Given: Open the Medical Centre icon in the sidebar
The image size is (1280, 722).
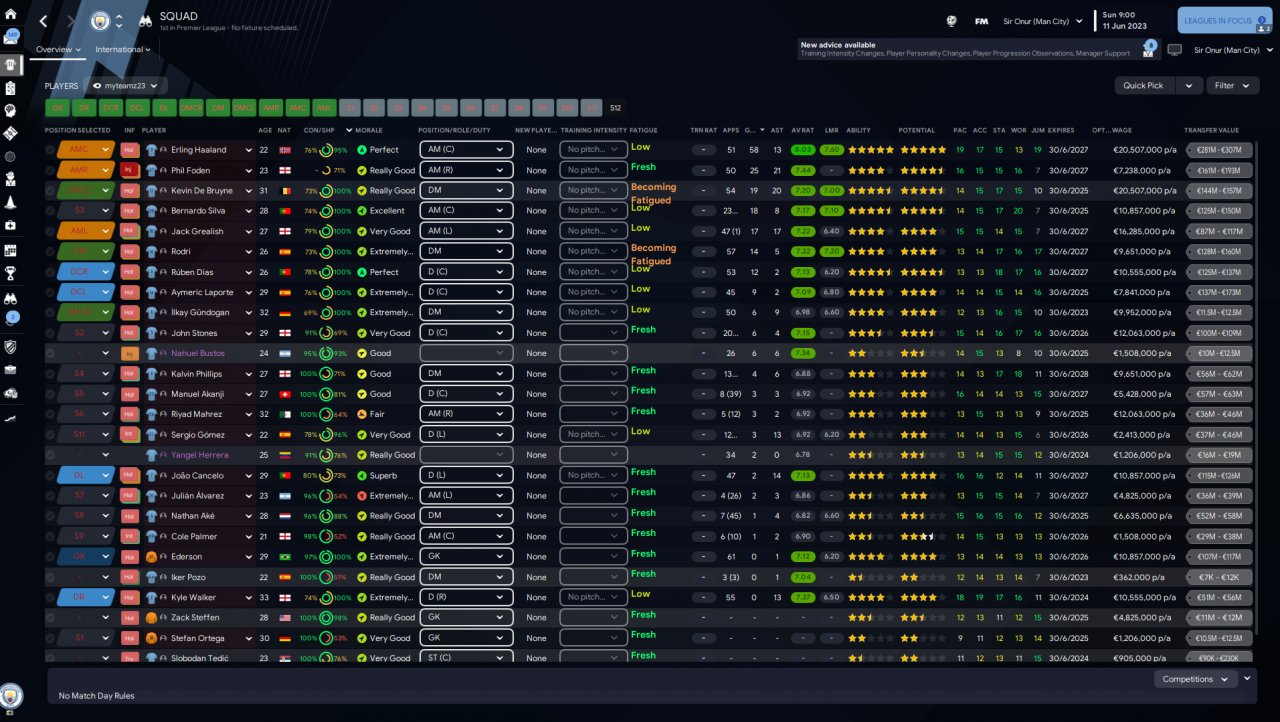Looking at the screenshot, I should pos(11,226).
